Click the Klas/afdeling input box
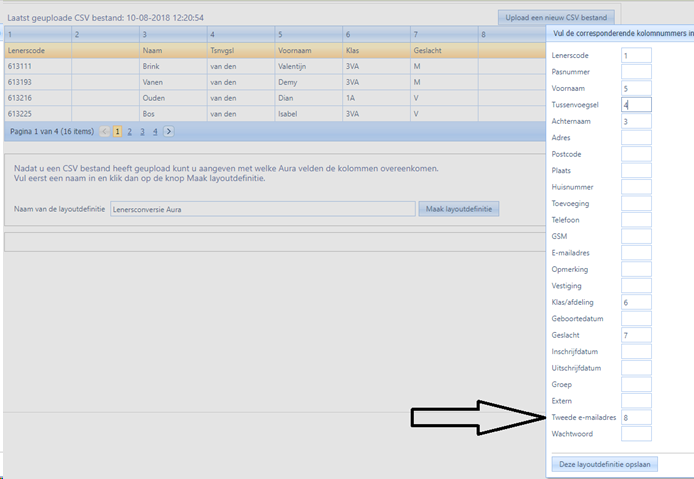694x479 pixels. 636,302
